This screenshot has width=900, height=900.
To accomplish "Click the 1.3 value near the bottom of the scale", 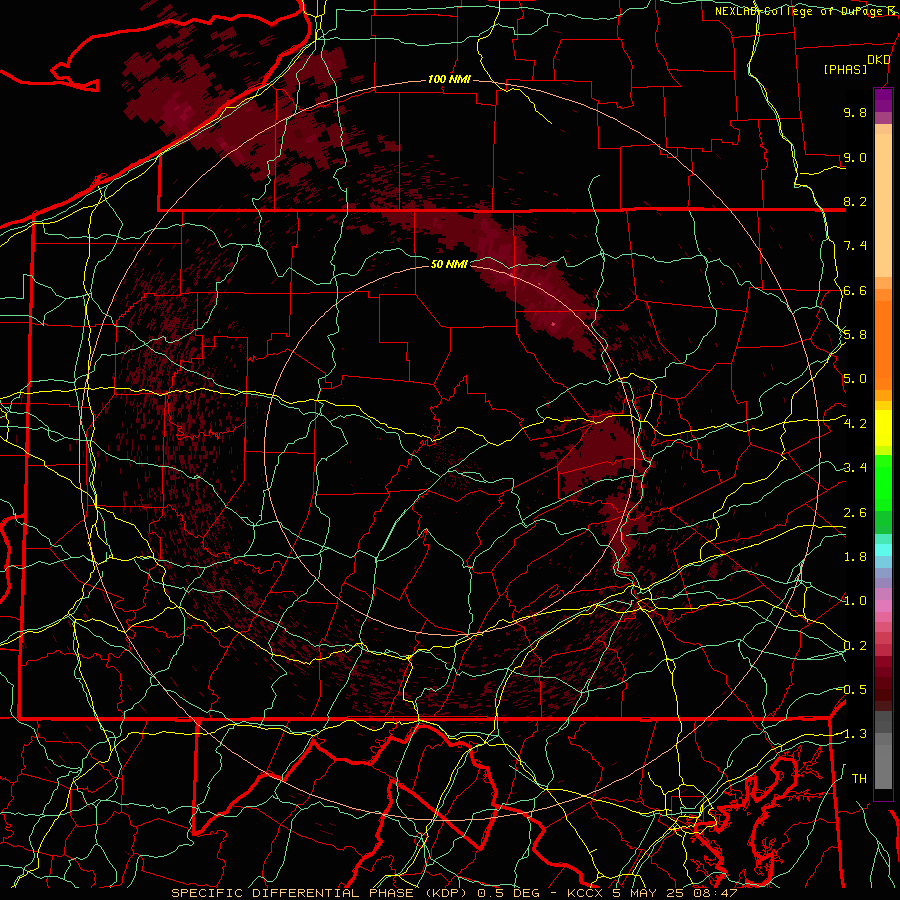I will (854, 734).
